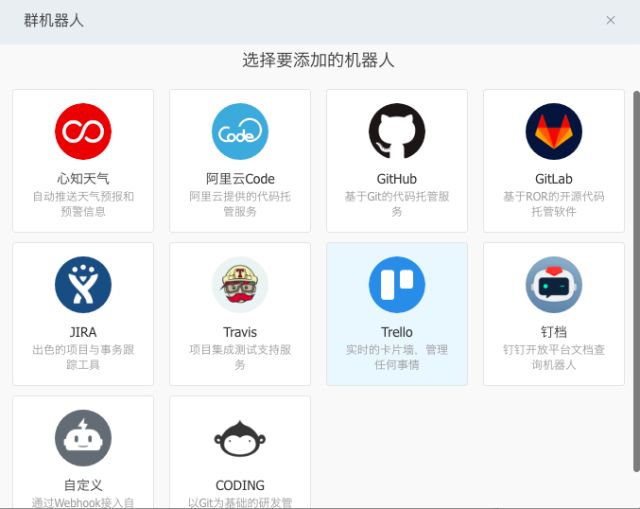Click the GitLab title label

[554, 179]
